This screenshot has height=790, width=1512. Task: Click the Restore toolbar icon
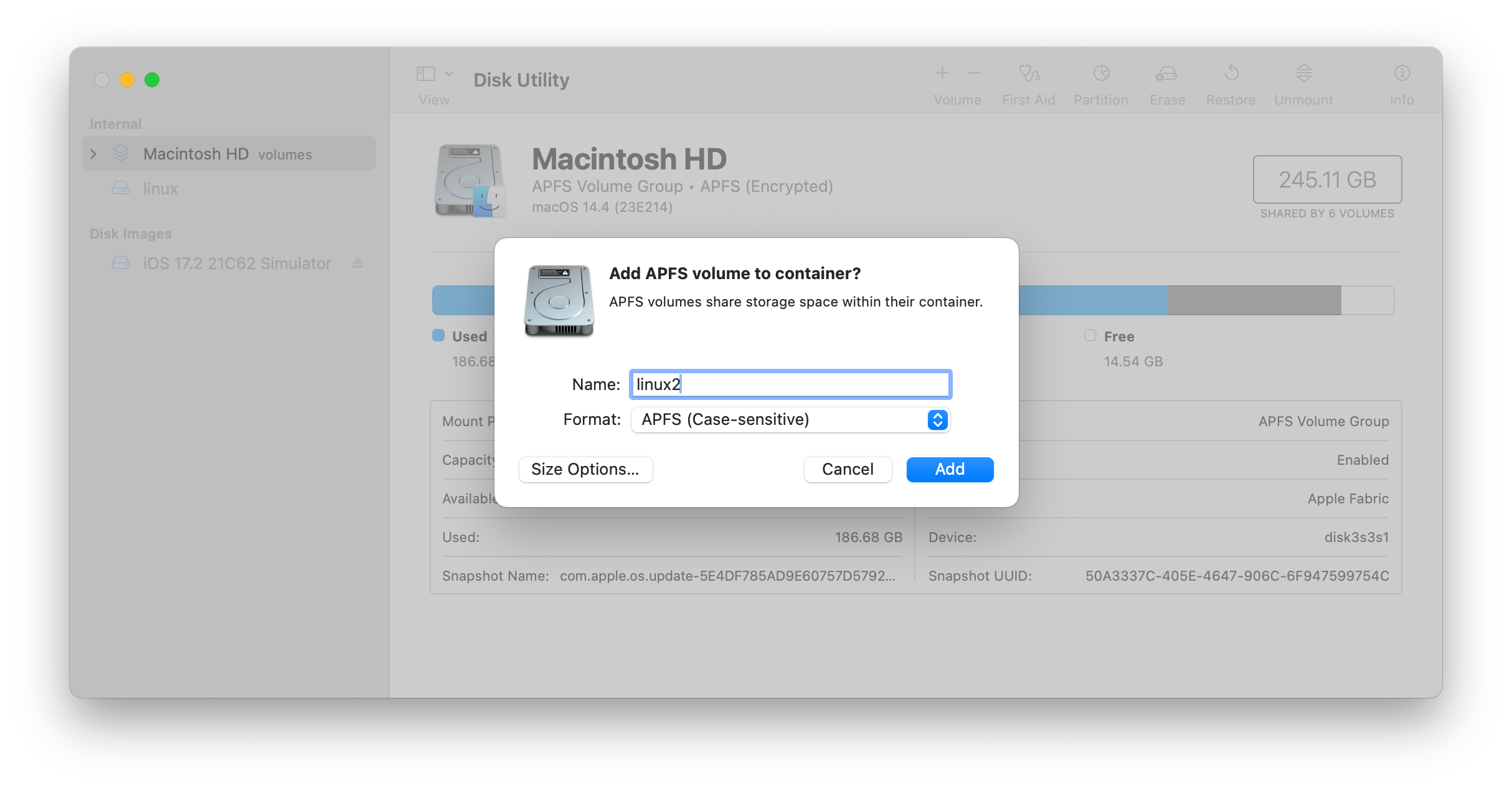[1231, 73]
